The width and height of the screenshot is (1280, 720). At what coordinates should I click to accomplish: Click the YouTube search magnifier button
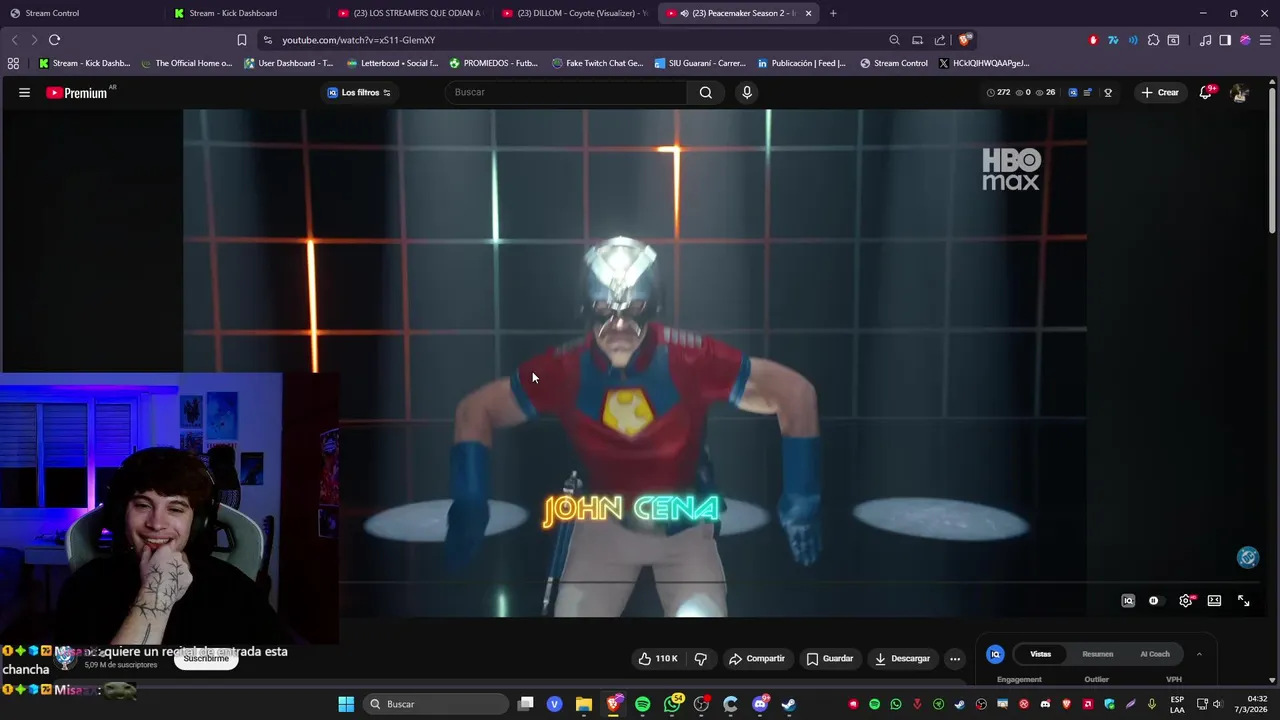(x=706, y=92)
